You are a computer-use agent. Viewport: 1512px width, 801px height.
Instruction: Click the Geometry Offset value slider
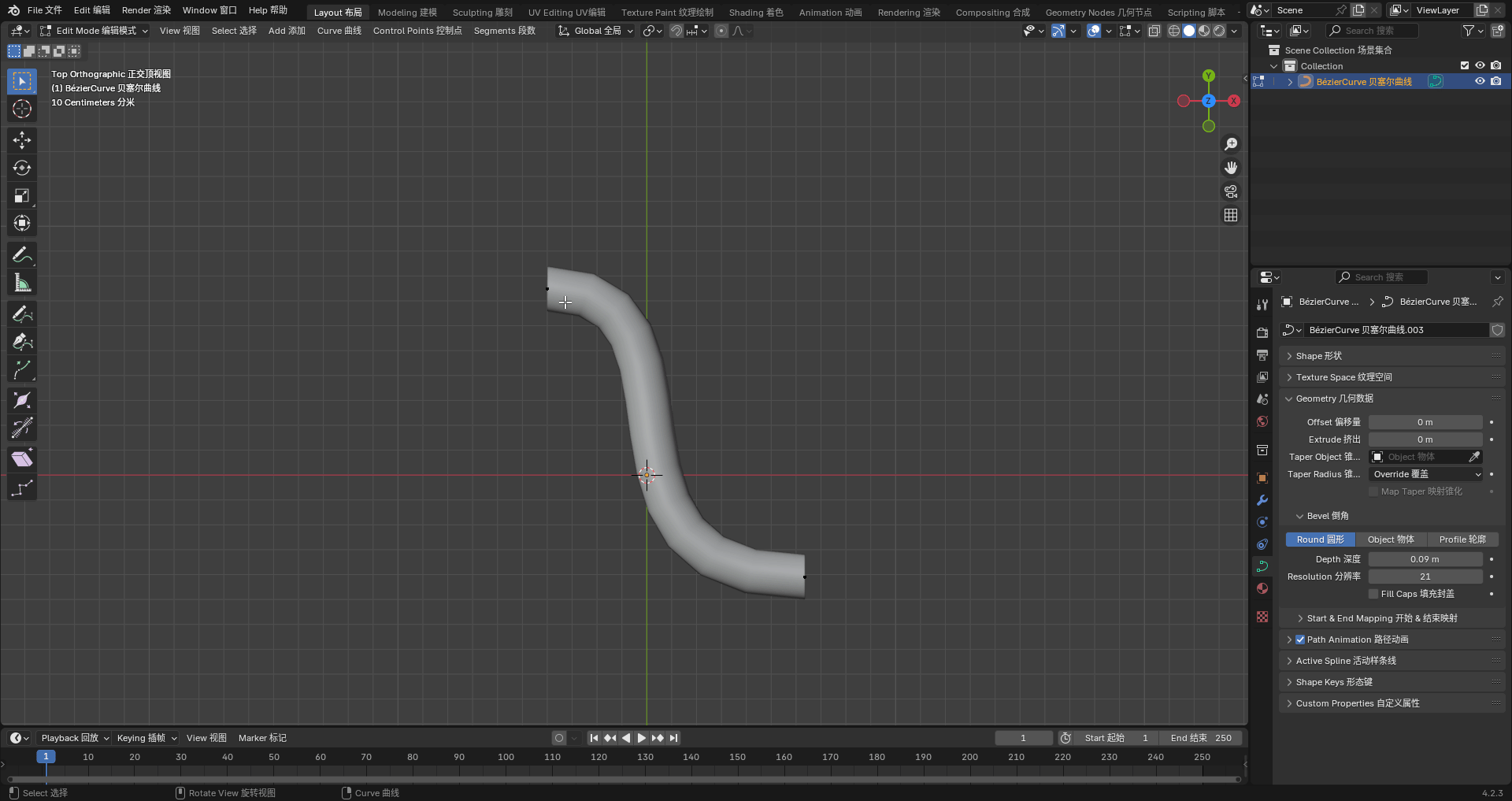(x=1425, y=422)
